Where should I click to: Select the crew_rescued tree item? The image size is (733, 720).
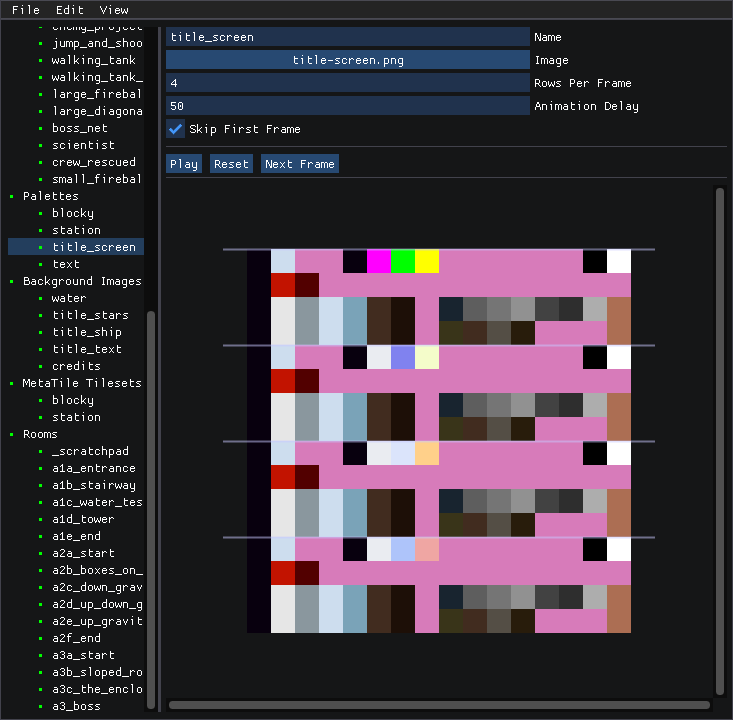(93, 162)
